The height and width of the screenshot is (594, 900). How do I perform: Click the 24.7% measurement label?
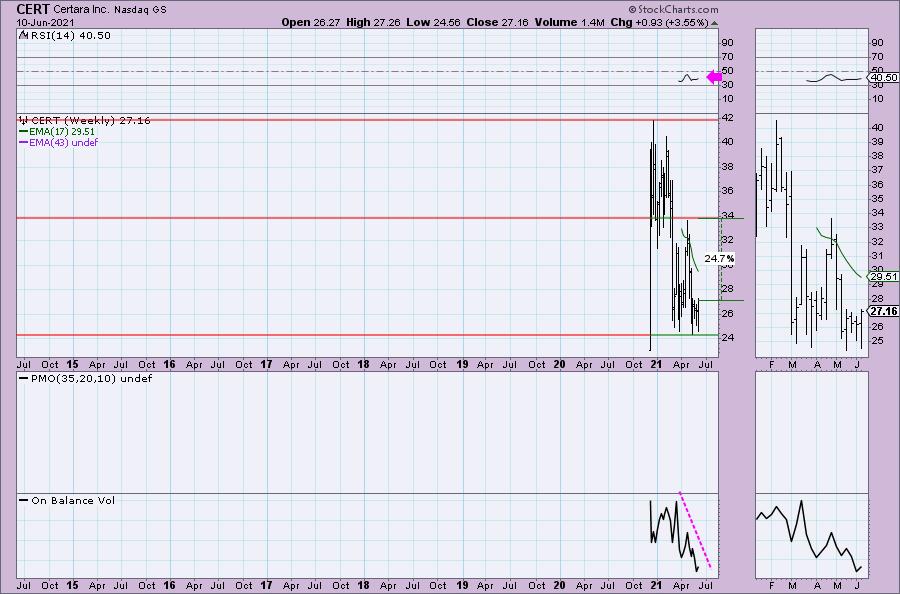719,259
